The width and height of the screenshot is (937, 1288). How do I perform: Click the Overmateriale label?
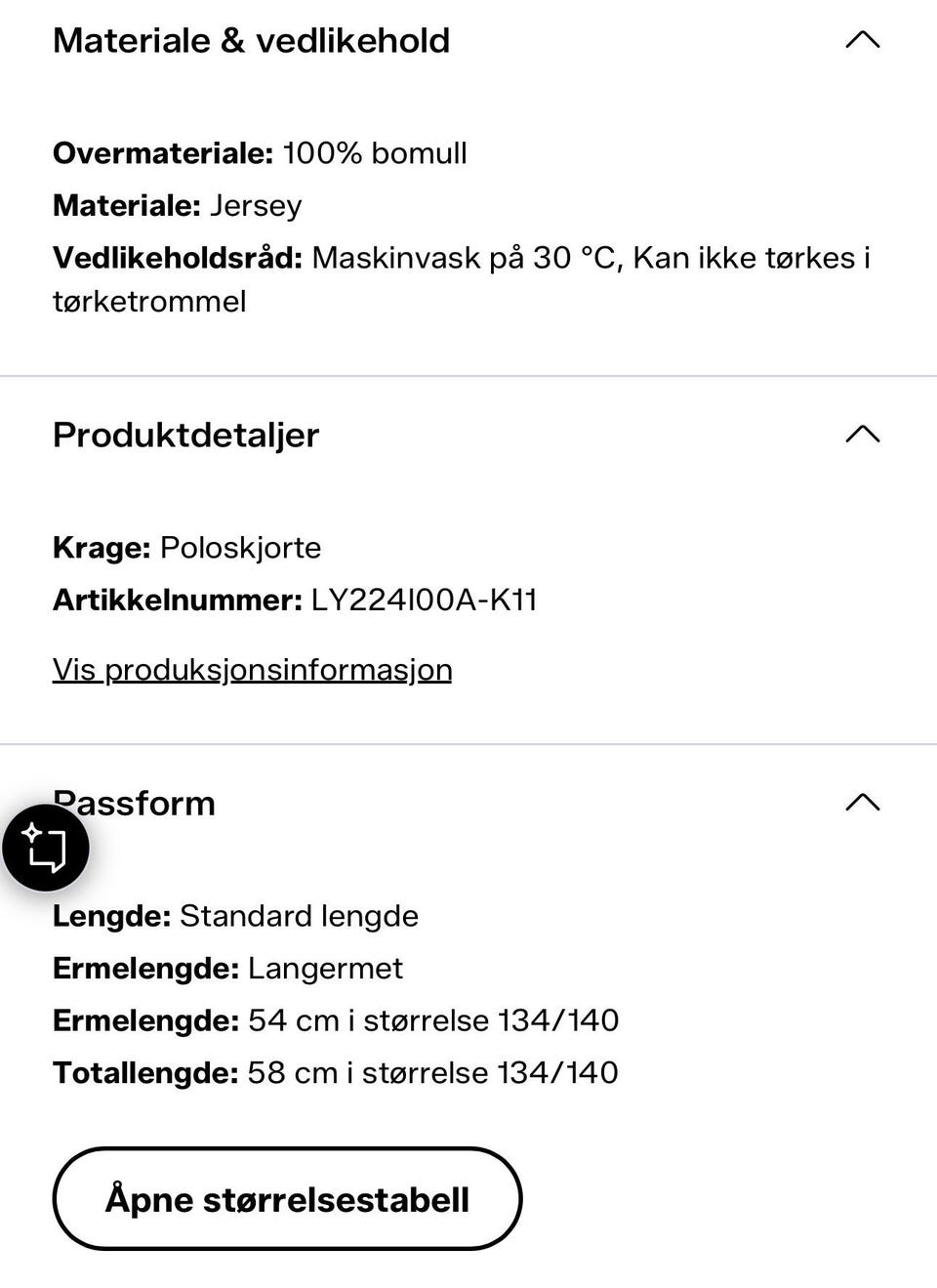click(x=163, y=153)
